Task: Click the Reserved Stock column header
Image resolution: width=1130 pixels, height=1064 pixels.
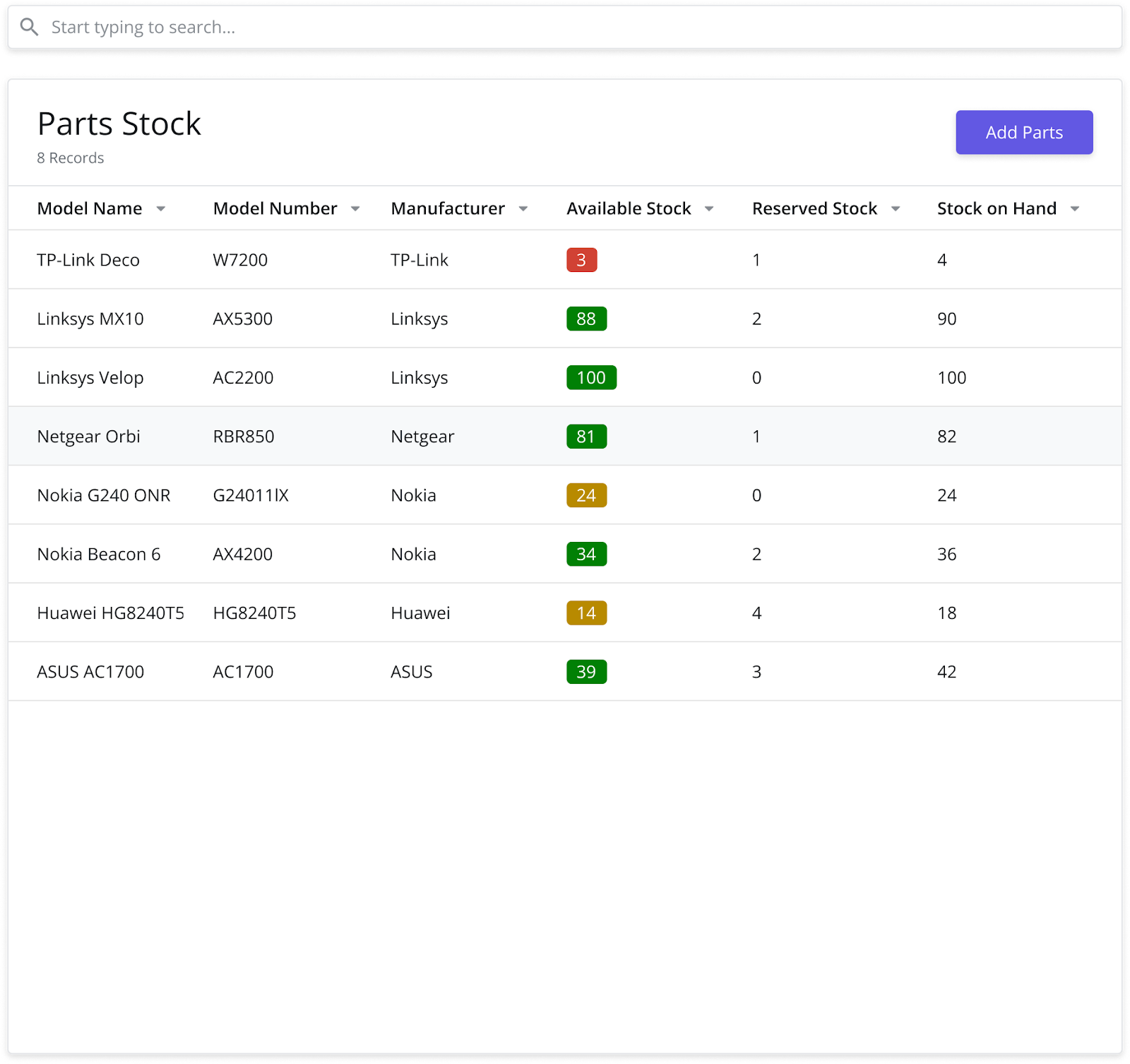Action: (x=814, y=208)
